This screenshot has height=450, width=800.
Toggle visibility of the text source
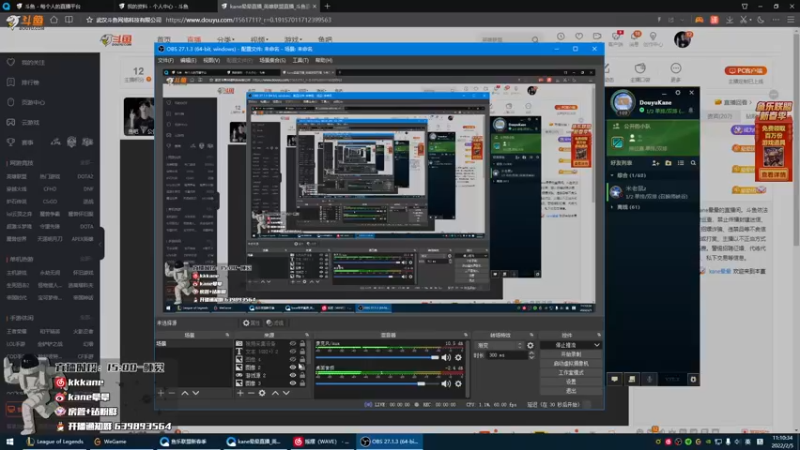point(292,352)
